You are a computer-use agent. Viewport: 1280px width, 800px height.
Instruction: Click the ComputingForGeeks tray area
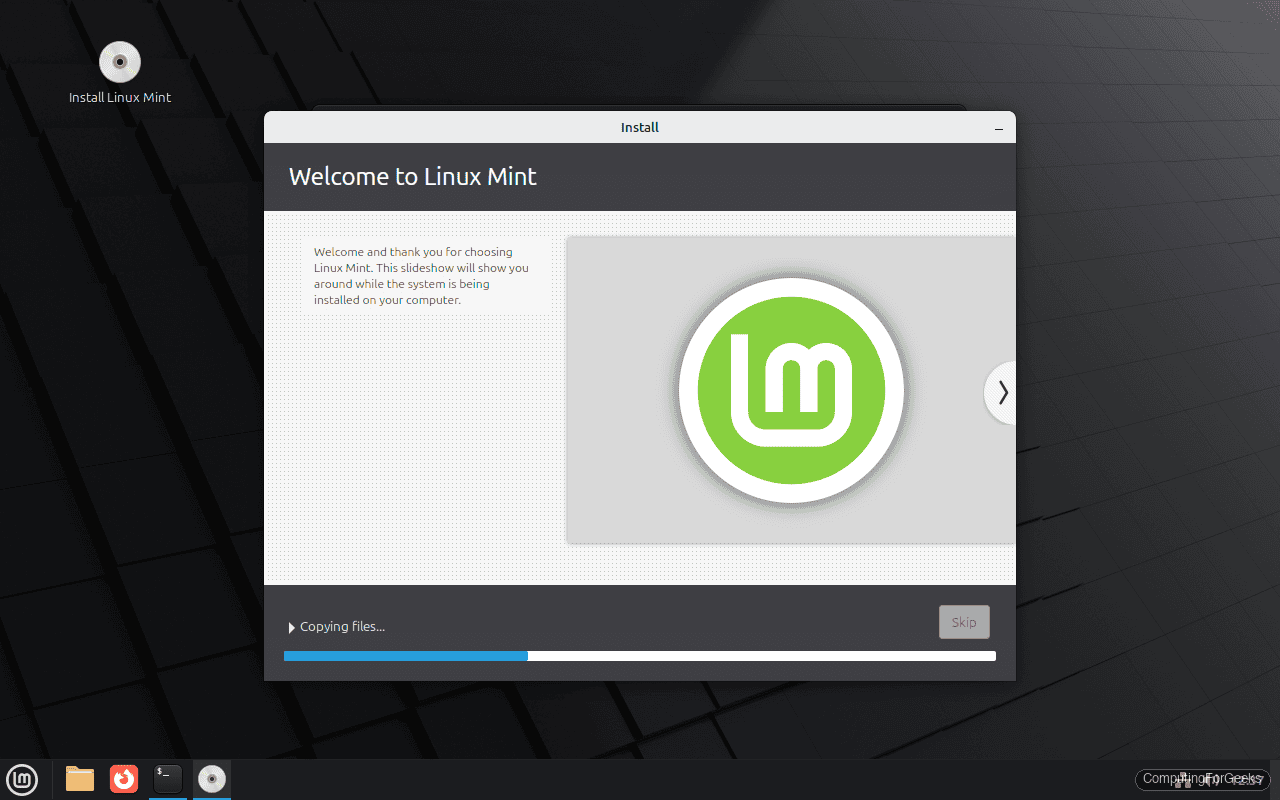(x=1201, y=779)
